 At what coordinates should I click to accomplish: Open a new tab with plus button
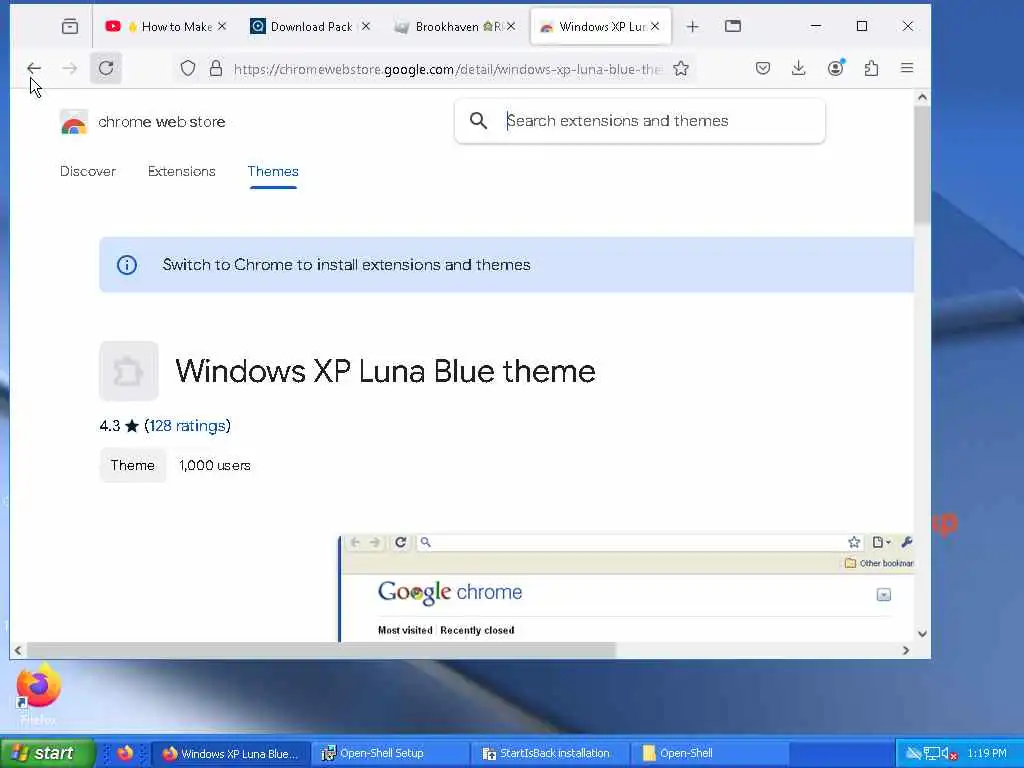pos(692,27)
